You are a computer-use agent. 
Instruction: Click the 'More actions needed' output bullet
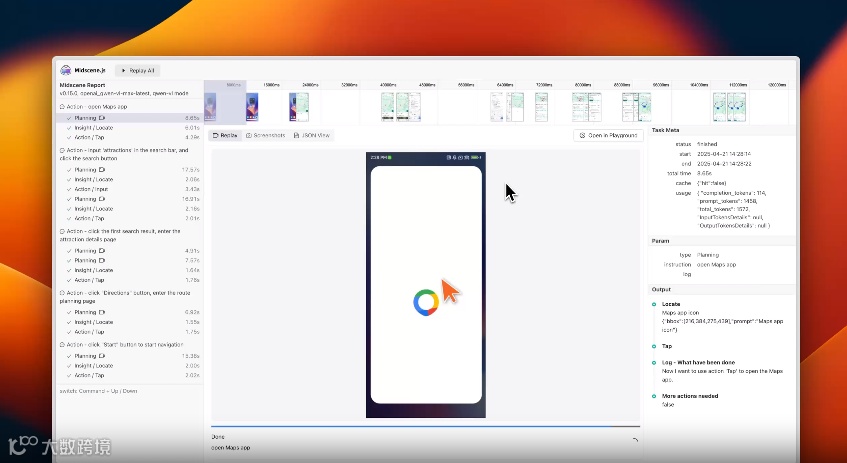[654, 396]
